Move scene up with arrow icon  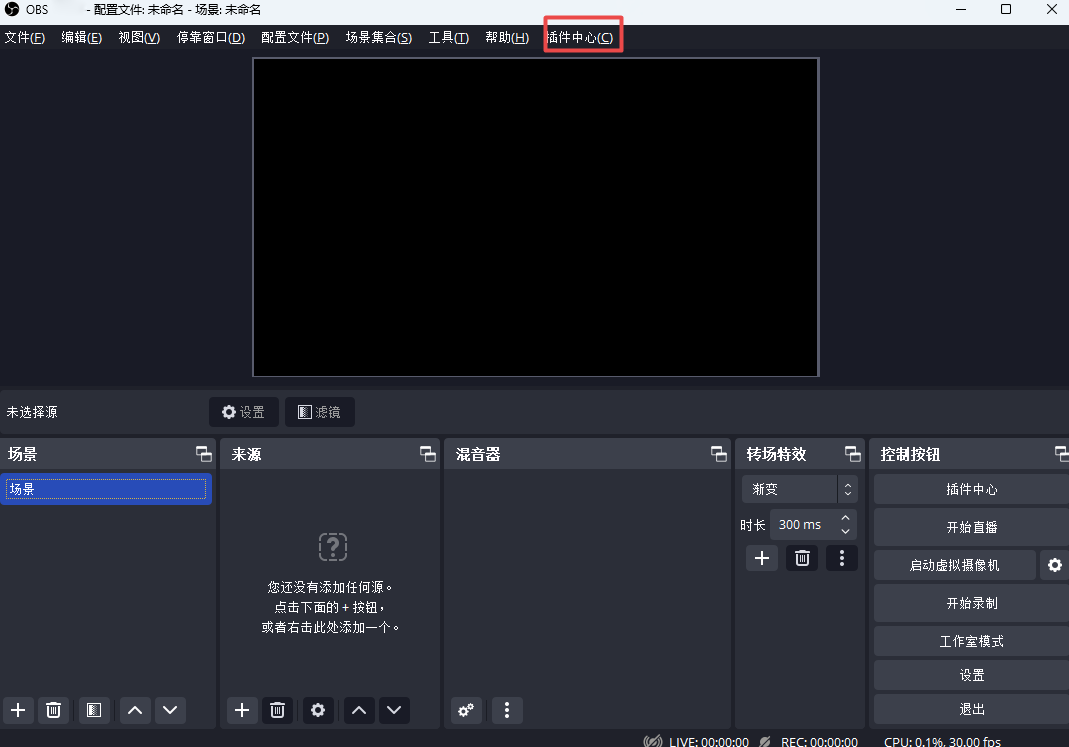tap(135, 710)
